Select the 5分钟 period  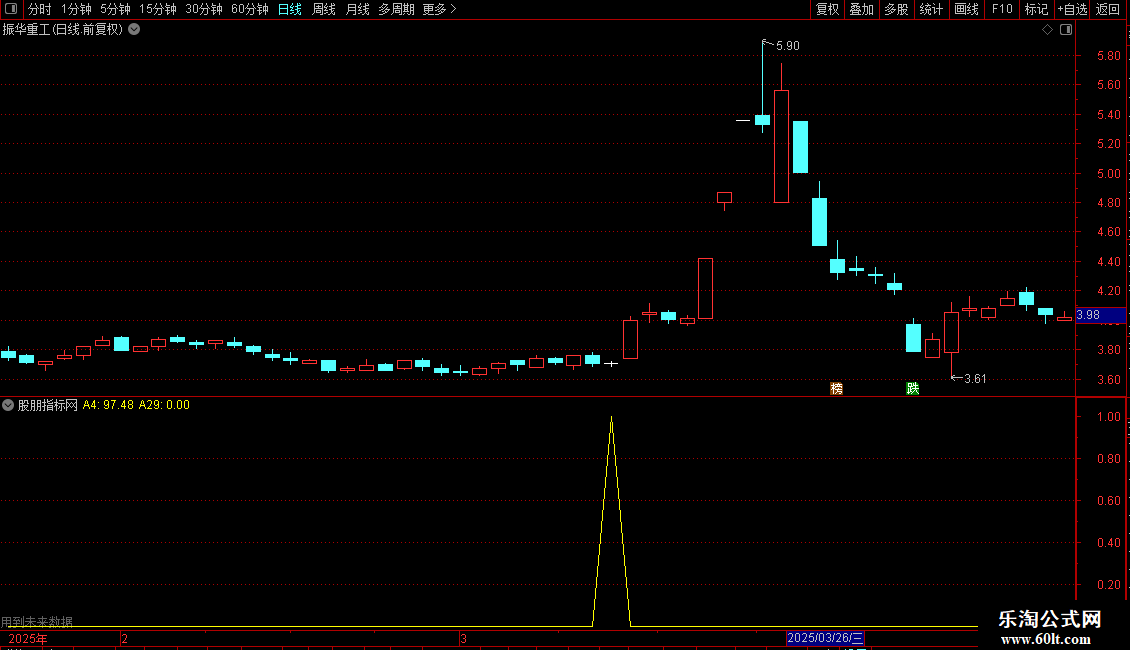115,9
